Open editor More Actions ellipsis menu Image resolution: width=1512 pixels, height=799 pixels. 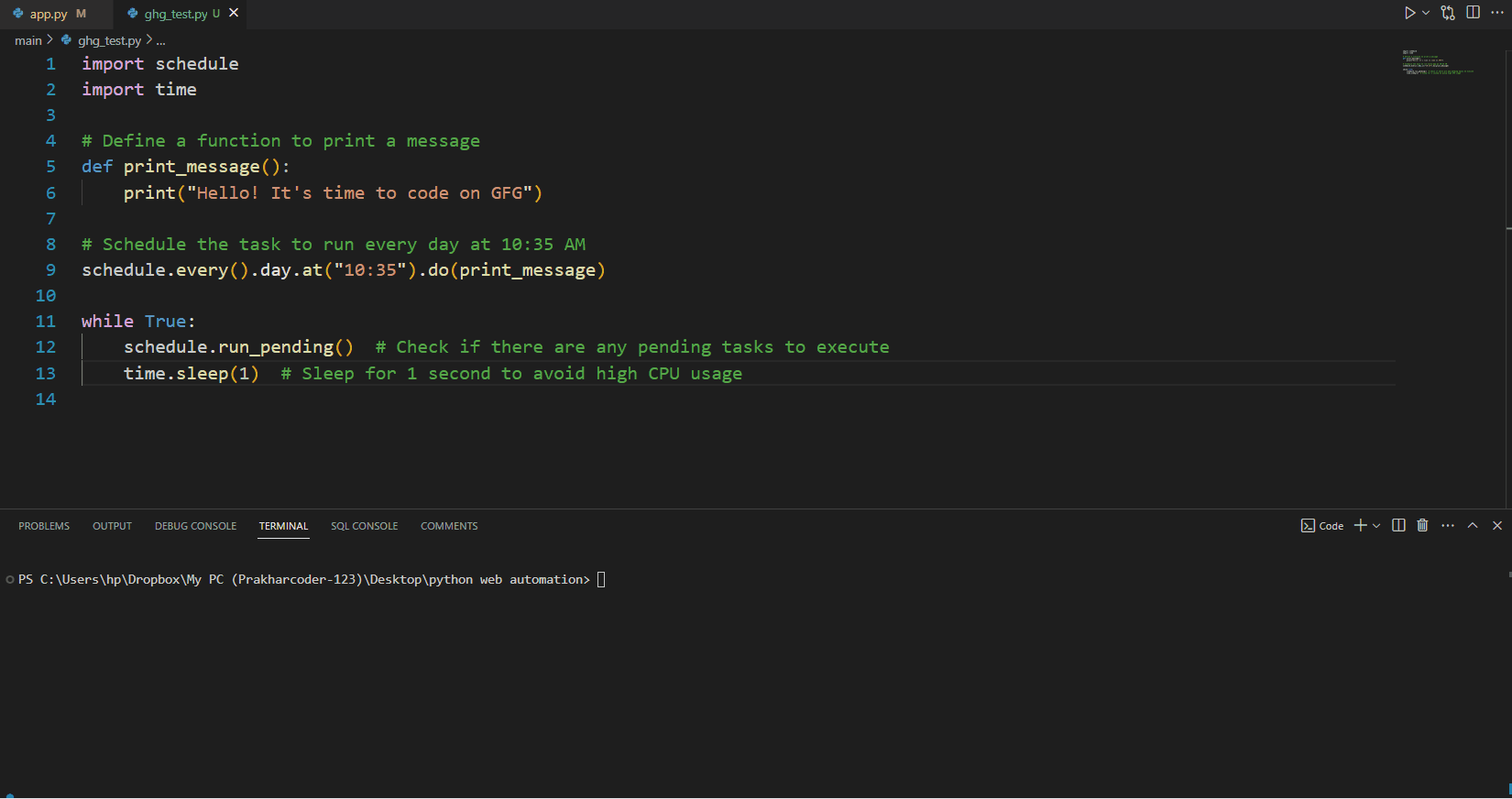pos(1497,13)
